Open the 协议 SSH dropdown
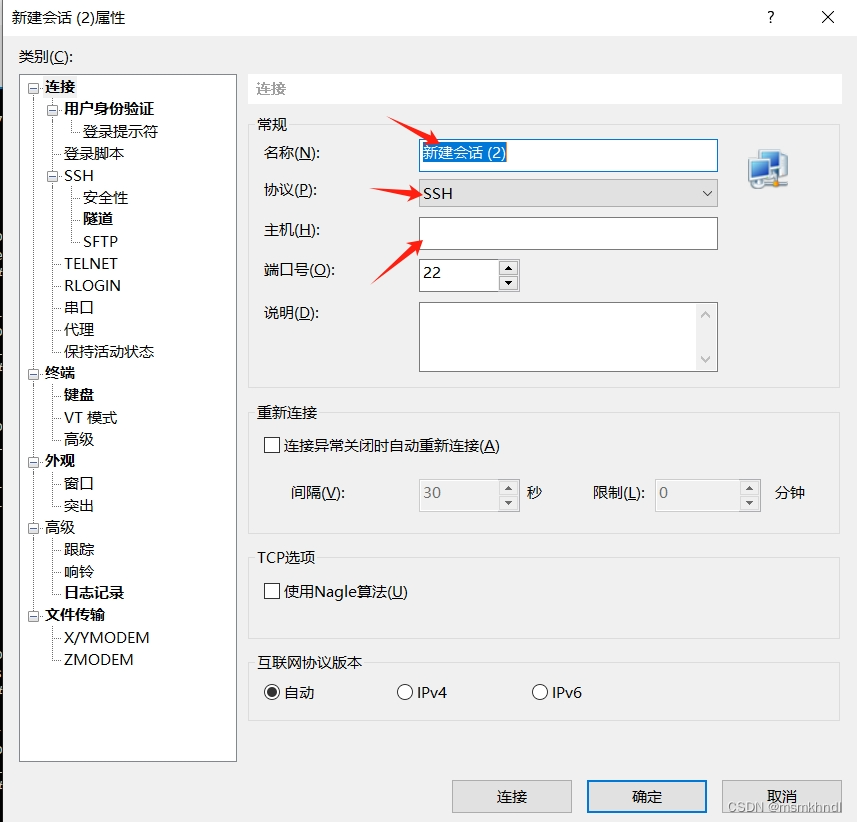The height and width of the screenshot is (822, 857). (568, 193)
